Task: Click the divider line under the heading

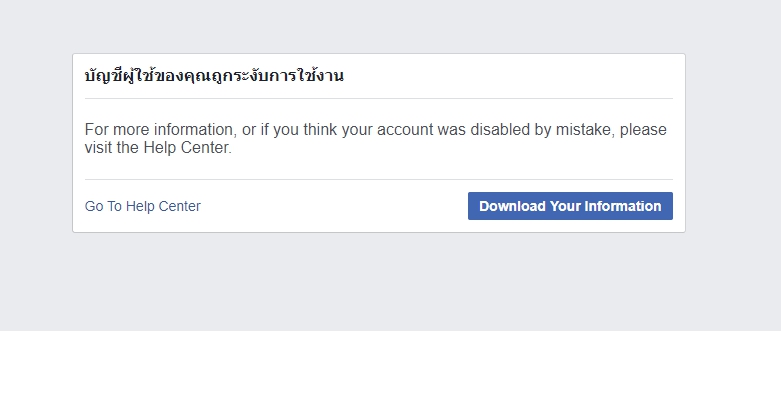Action: 378,98
